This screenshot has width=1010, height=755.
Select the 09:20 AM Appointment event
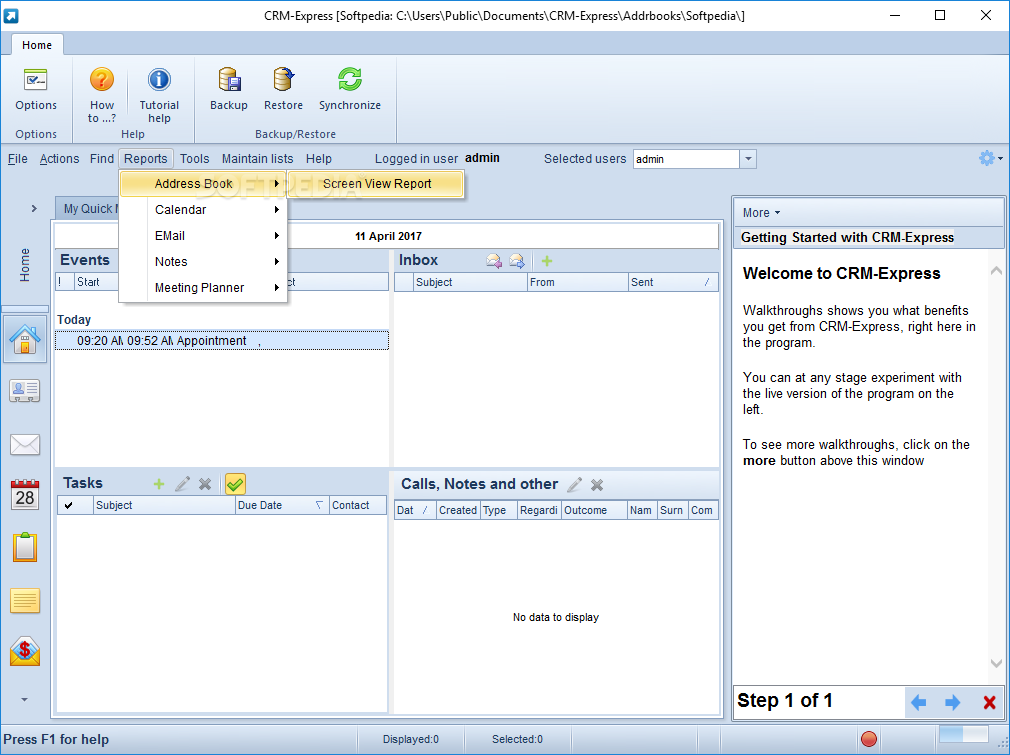(x=222, y=341)
